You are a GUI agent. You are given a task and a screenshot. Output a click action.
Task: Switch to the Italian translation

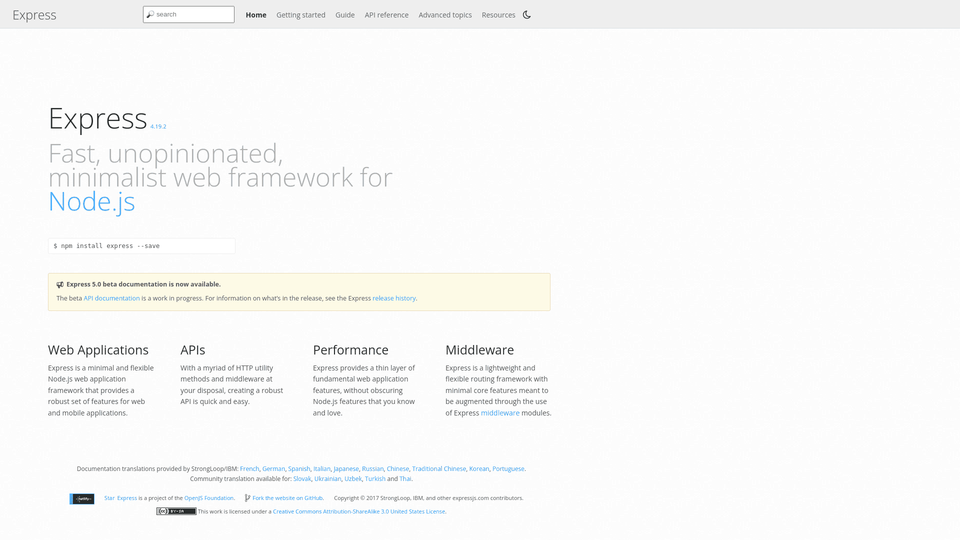coord(322,469)
